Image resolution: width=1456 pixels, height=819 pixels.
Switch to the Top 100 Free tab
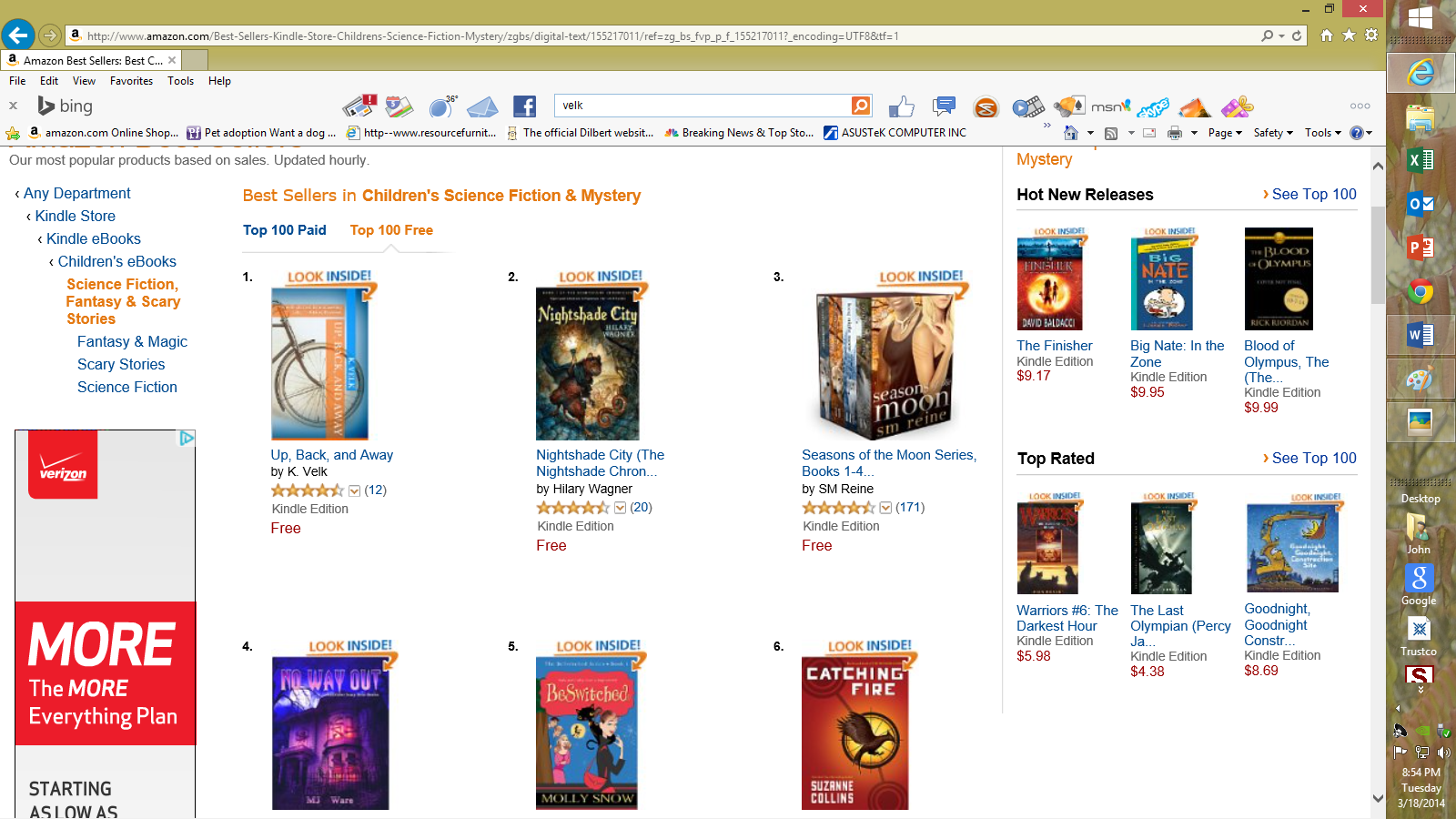coord(391,230)
